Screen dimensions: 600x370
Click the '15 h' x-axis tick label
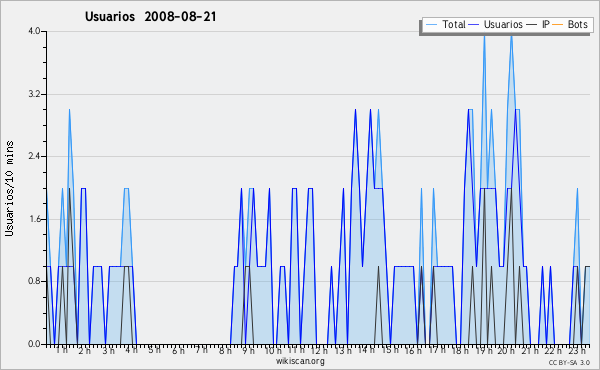[x=390, y=350]
